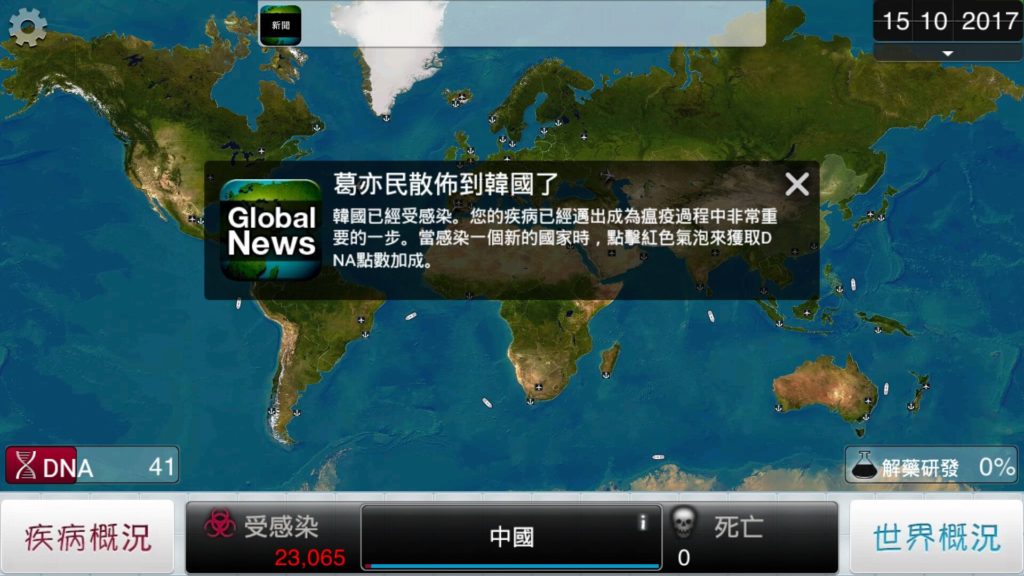Image resolution: width=1024 pixels, height=576 pixels.
Task: Open the DNA points counter
Action: (x=92, y=466)
